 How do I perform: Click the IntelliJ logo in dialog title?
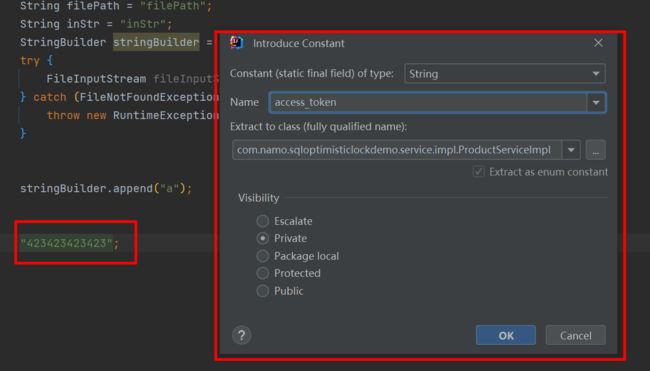coord(237,43)
